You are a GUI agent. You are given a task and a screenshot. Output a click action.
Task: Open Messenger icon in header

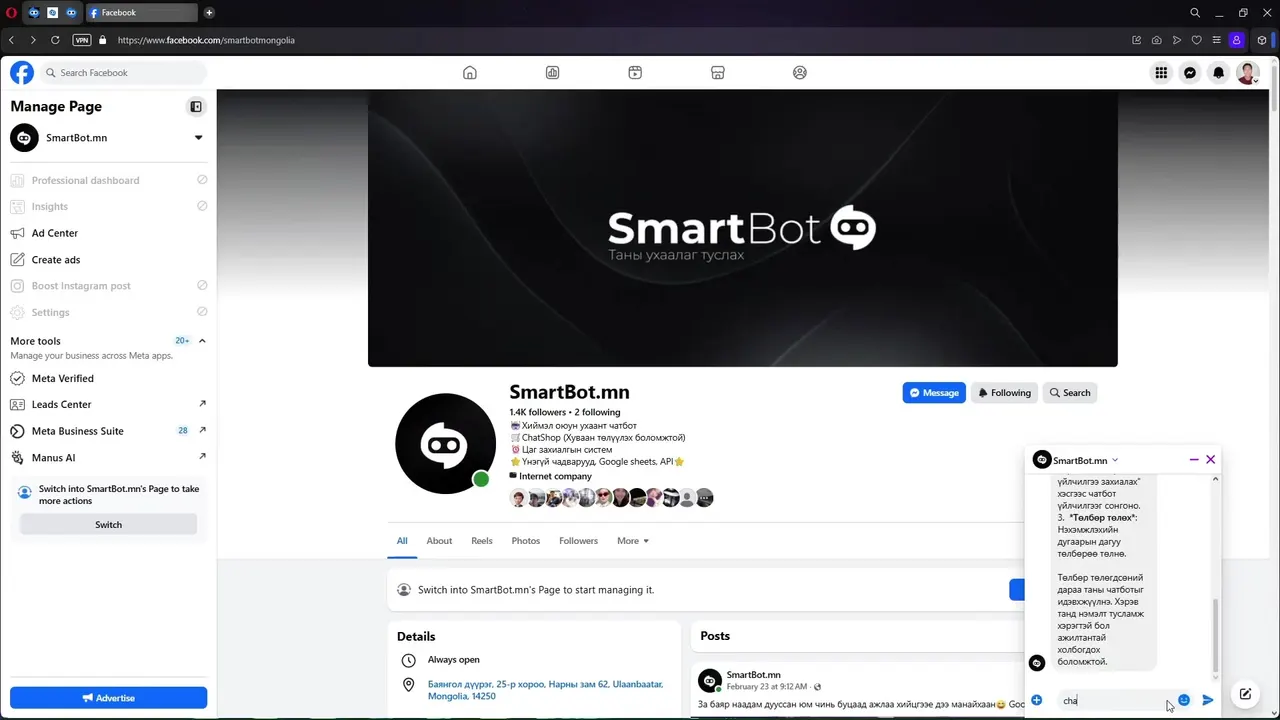[1189, 72]
